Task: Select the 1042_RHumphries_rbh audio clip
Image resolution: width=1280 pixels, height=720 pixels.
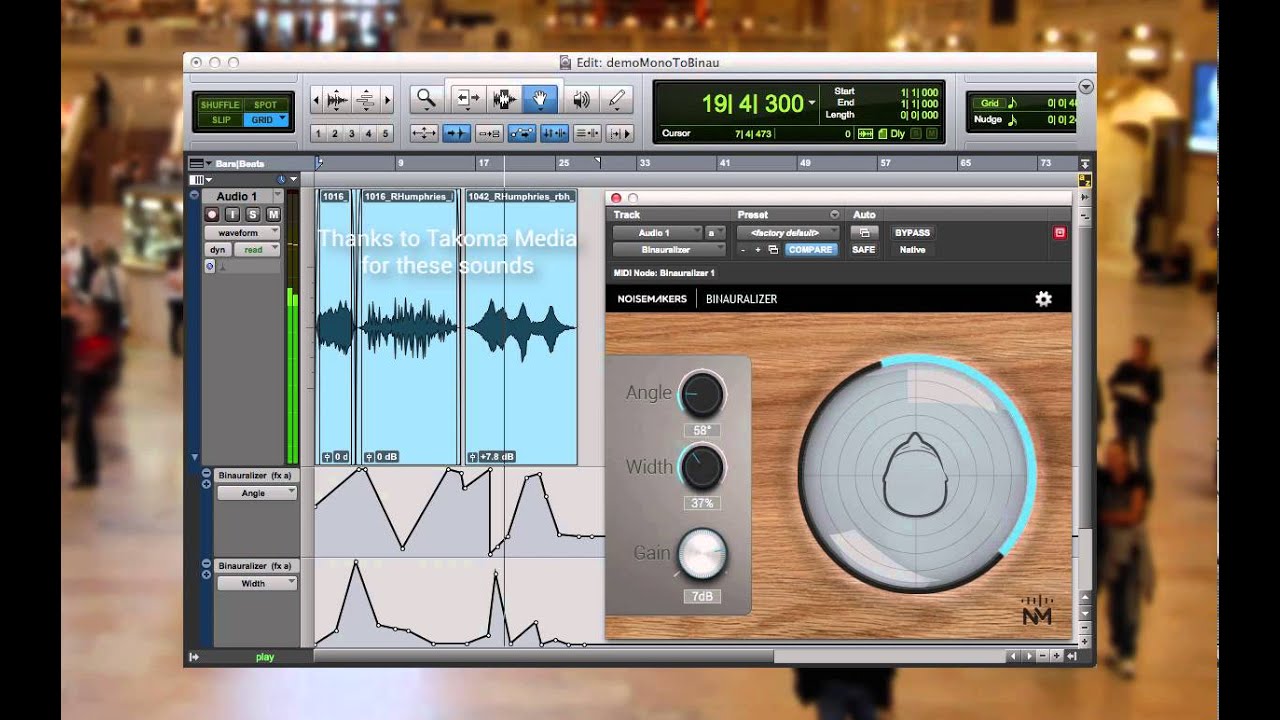Action: (521, 327)
